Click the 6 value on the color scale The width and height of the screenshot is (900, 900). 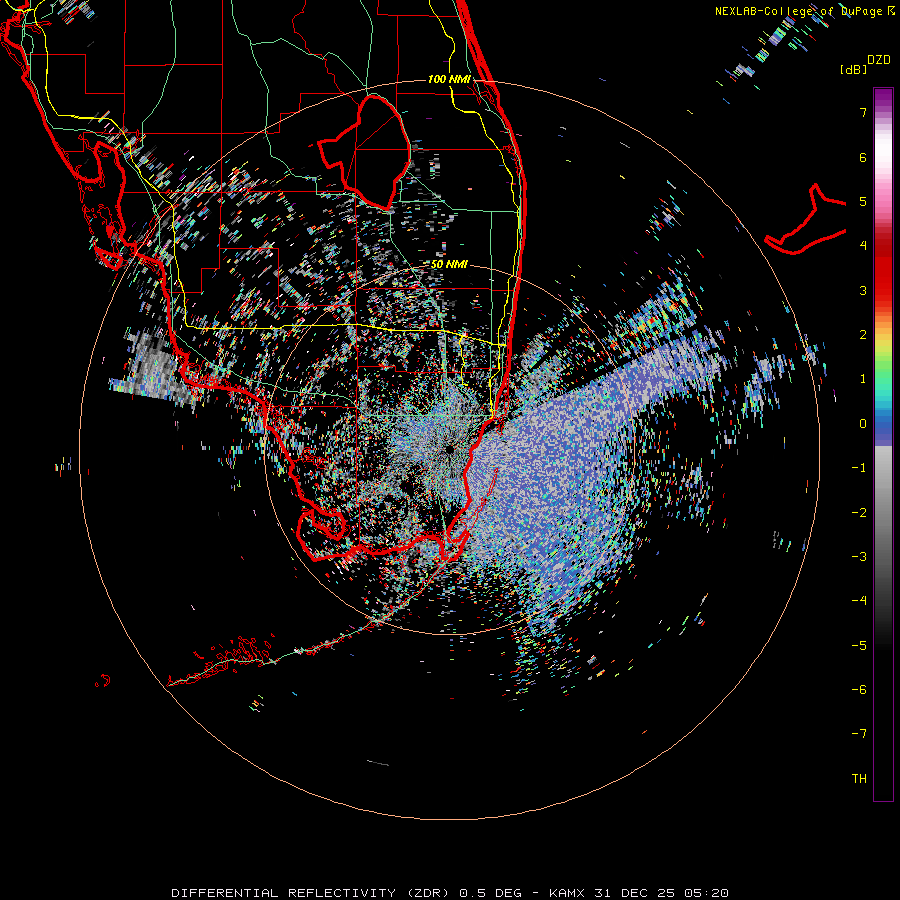click(x=863, y=157)
